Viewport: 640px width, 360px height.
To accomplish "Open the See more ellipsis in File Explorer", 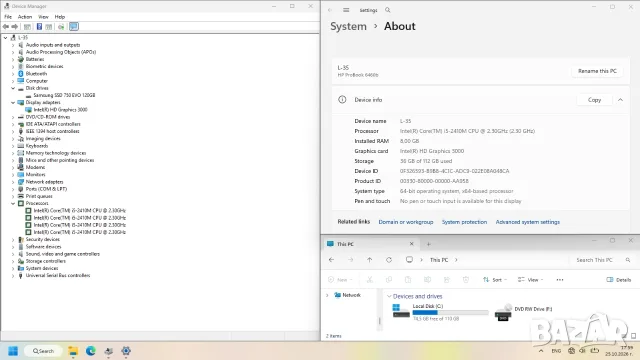I will click(560, 280).
